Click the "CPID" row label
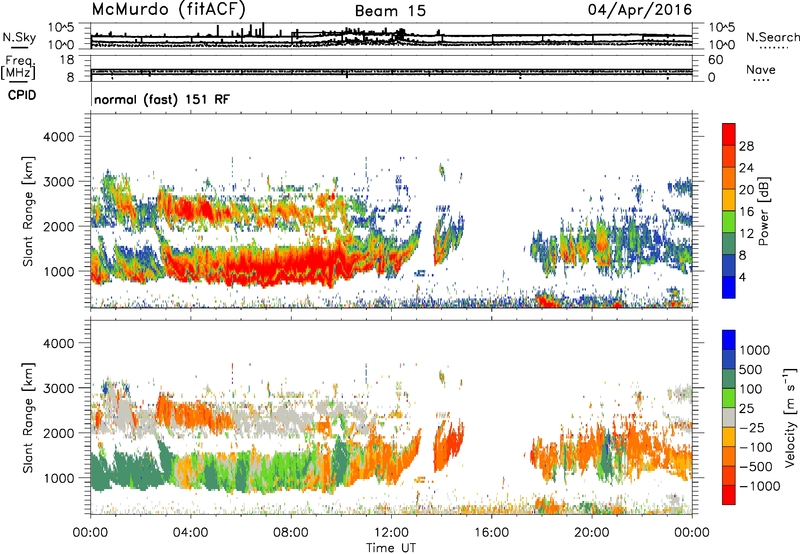 click(22, 95)
